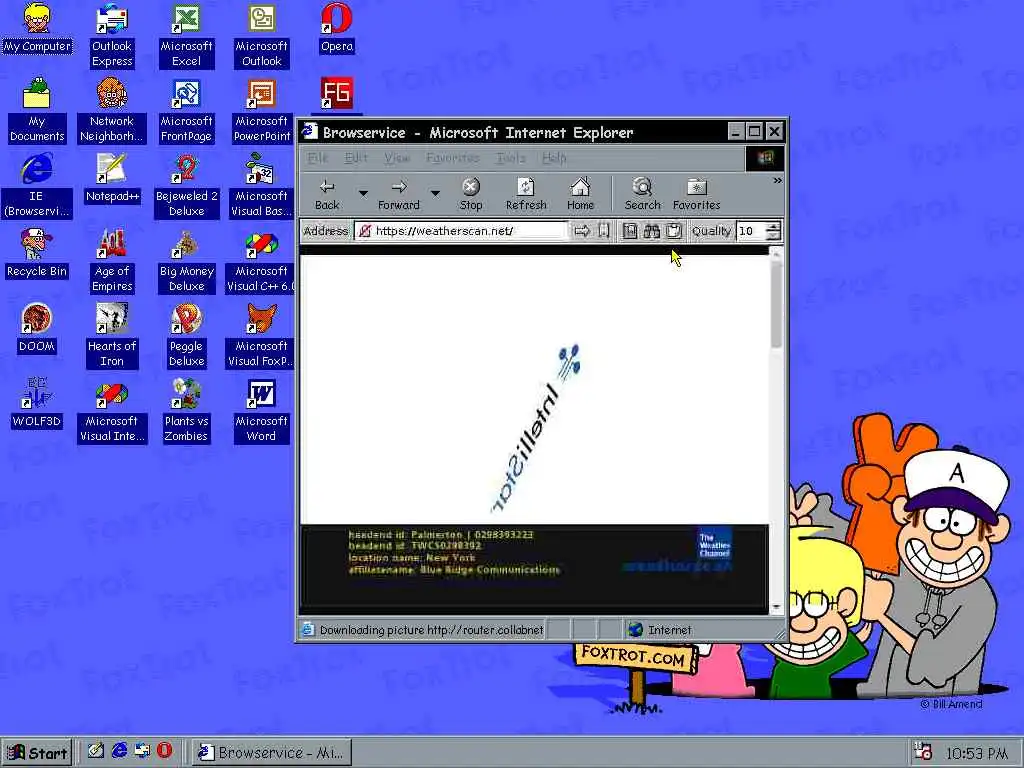Stop the page from loading

[x=471, y=195]
